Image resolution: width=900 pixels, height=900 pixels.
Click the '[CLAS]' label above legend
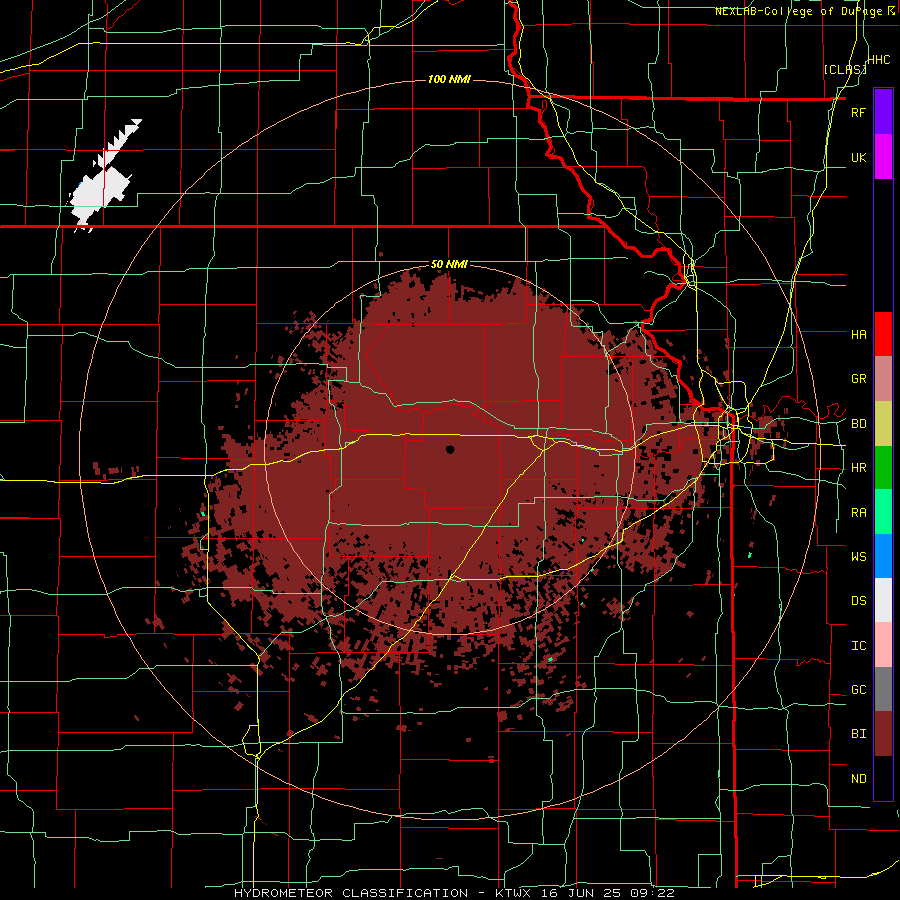(x=845, y=70)
